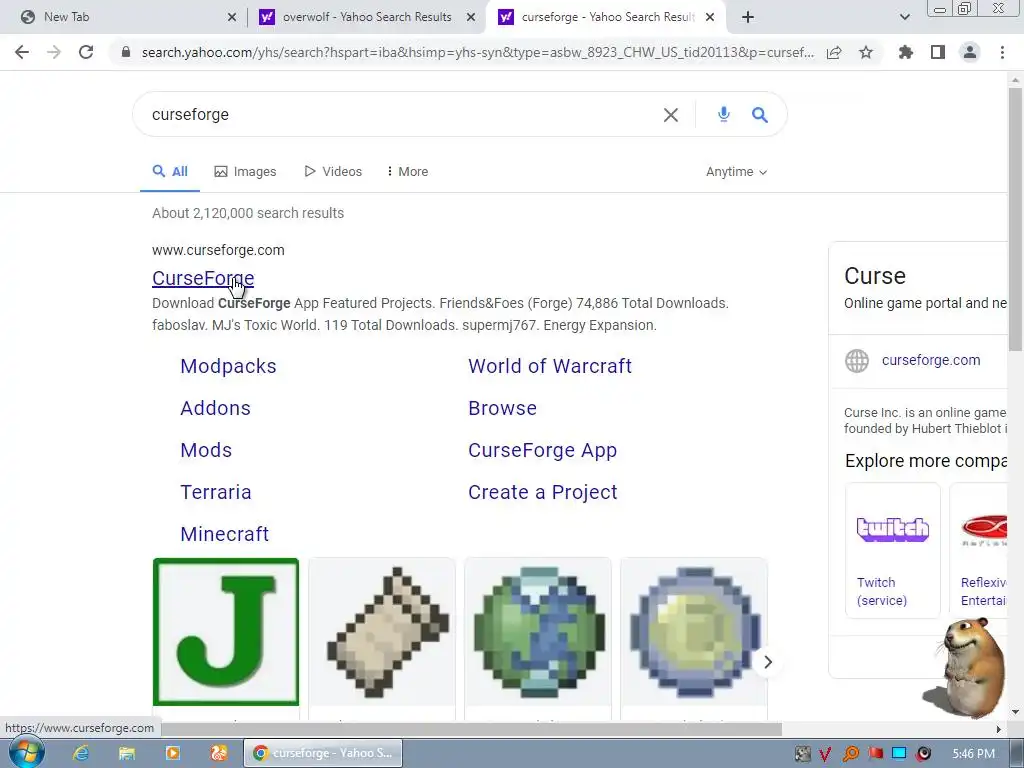This screenshot has height=768, width=1024.
Task: Click the horizontal scrollbar thumb
Action: pos(472,729)
